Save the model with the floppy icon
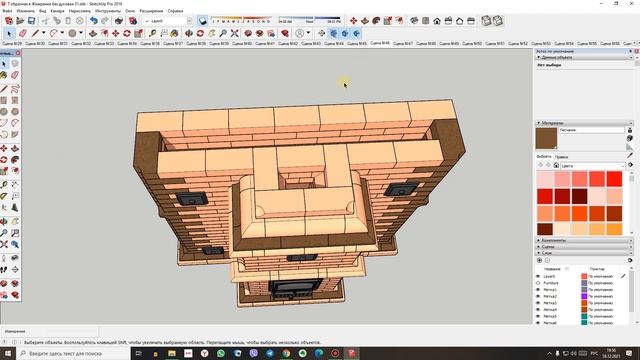Viewport: 640px width, 360px height. click(31, 20)
